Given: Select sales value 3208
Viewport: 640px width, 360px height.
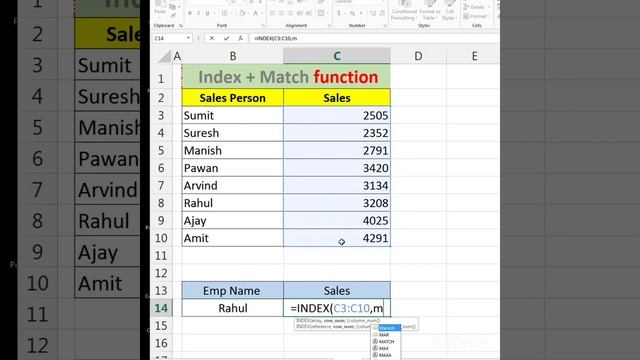Looking at the screenshot, I should pyautogui.click(x=337, y=203).
